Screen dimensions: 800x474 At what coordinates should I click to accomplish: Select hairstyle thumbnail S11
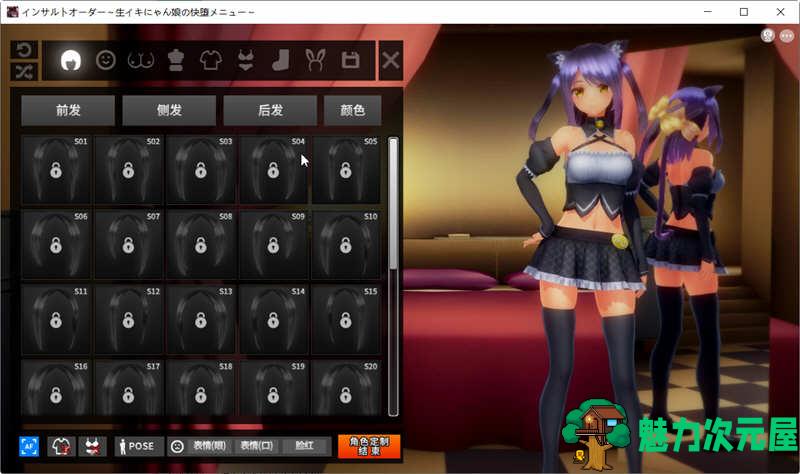[x=56, y=320]
